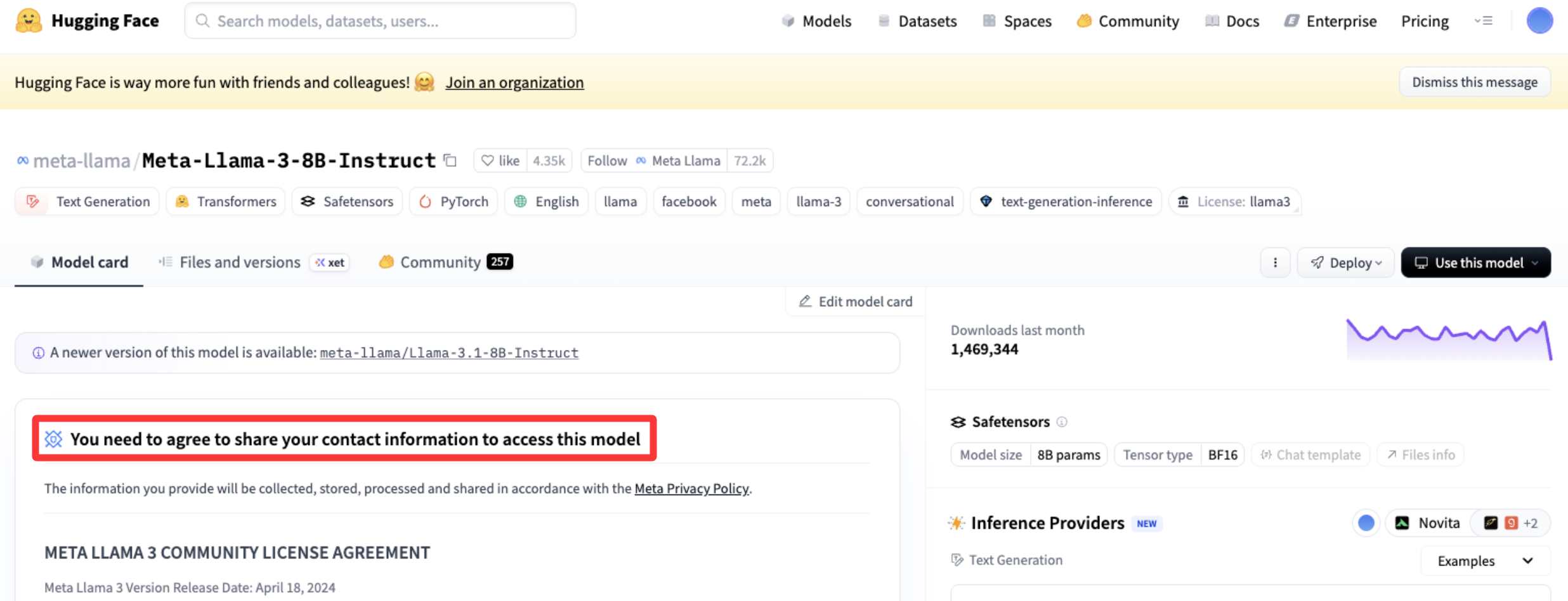This screenshot has height=601, width=1568.
Task: Expand the Deploy dropdown
Action: pos(1345,262)
